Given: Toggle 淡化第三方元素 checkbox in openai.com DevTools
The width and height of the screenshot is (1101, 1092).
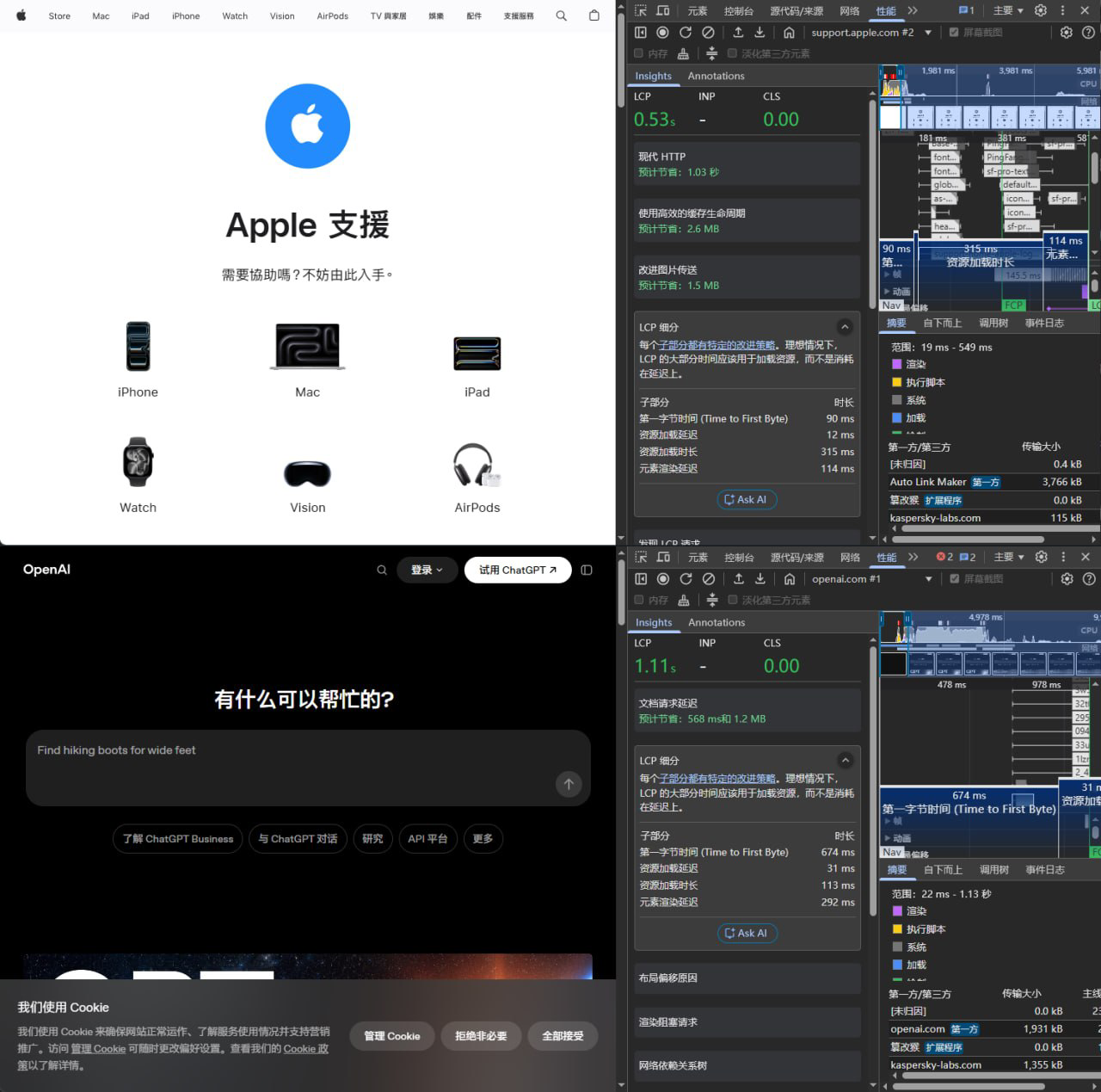Looking at the screenshot, I should pos(733,600).
